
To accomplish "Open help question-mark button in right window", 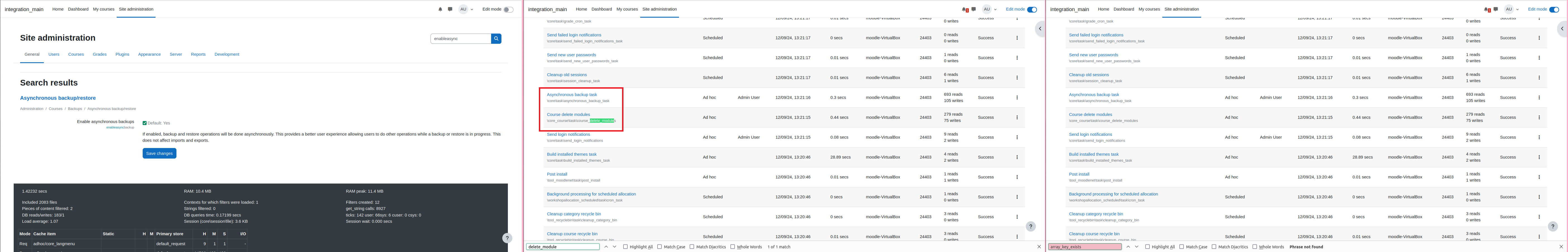I will [x=1552, y=227].
